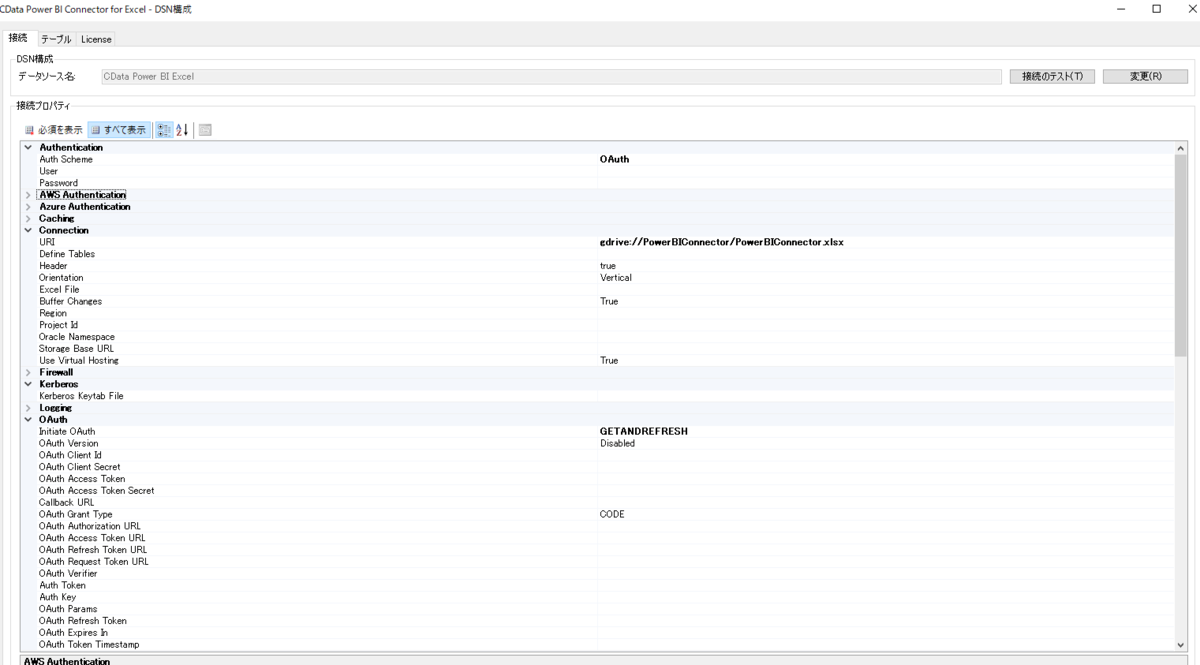Image resolution: width=1200 pixels, height=665 pixels.
Task: Sort properties alphabetically with the A-Z icon
Action: click(x=182, y=130)
